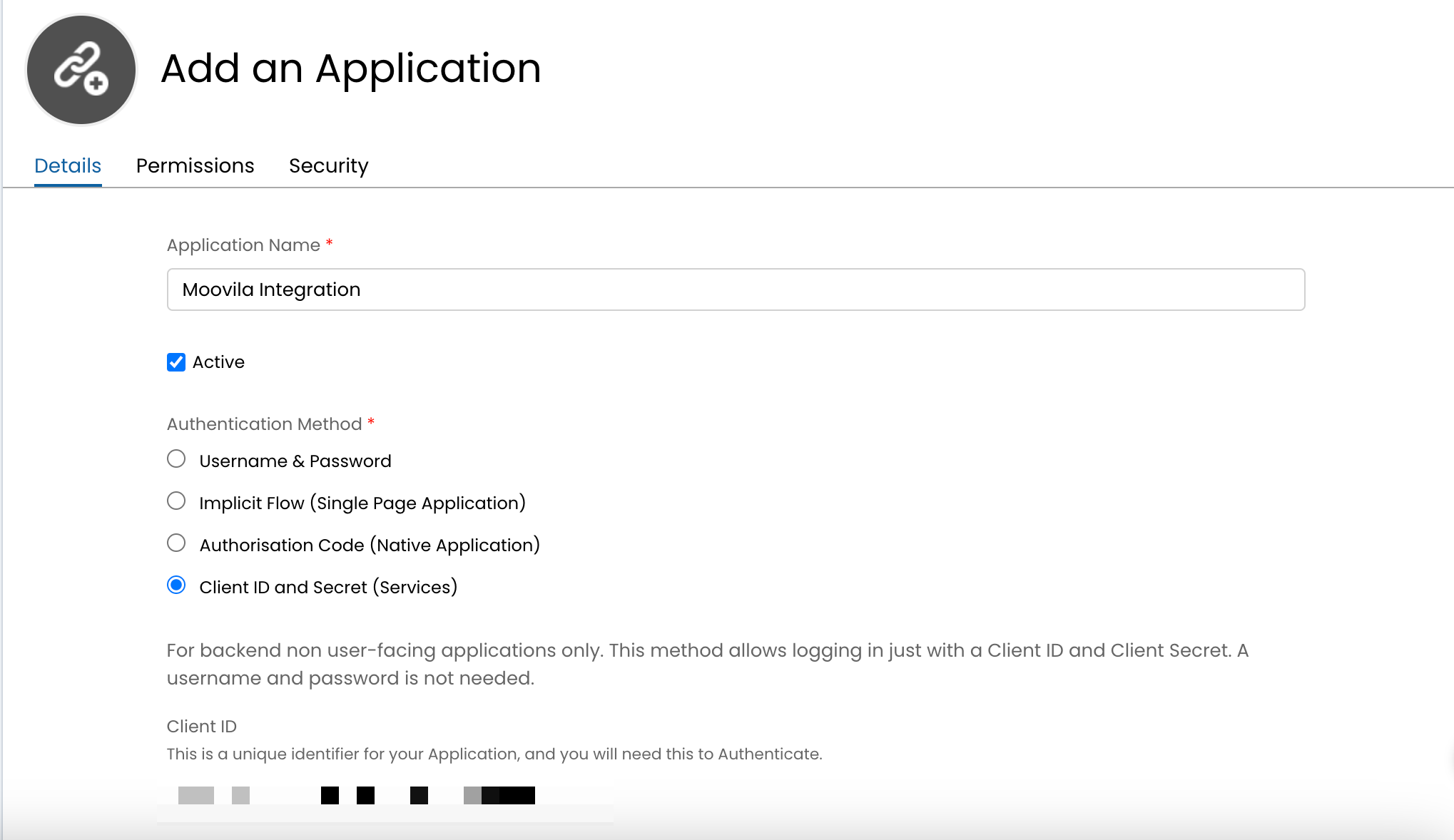Image resolution: width=1454 pixels, height=840 pixels.
Task: Click 'Client ID and Secret (Services)' label
Action: 327,588
